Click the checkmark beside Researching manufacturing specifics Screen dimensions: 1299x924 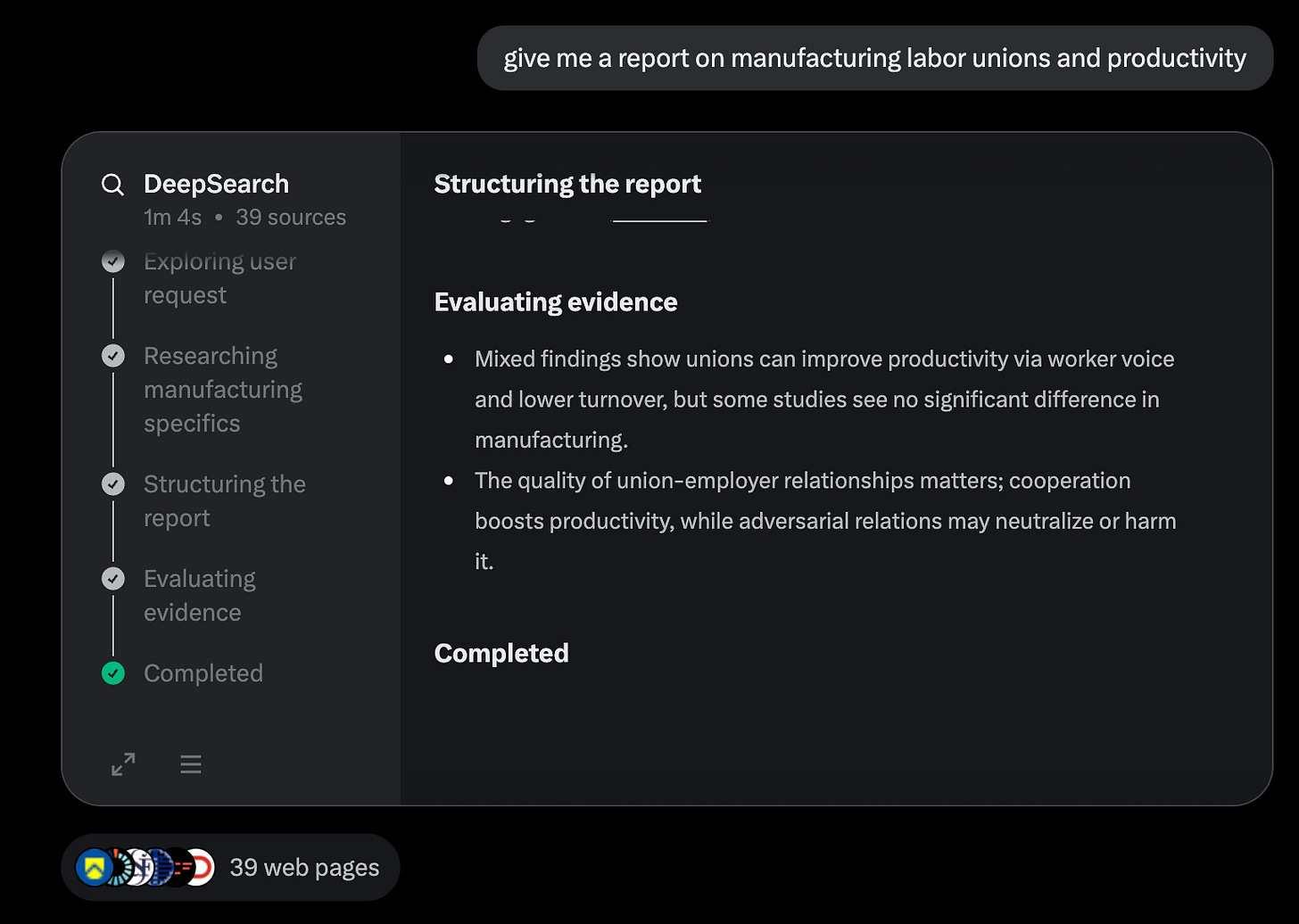[x=113, y=356]
